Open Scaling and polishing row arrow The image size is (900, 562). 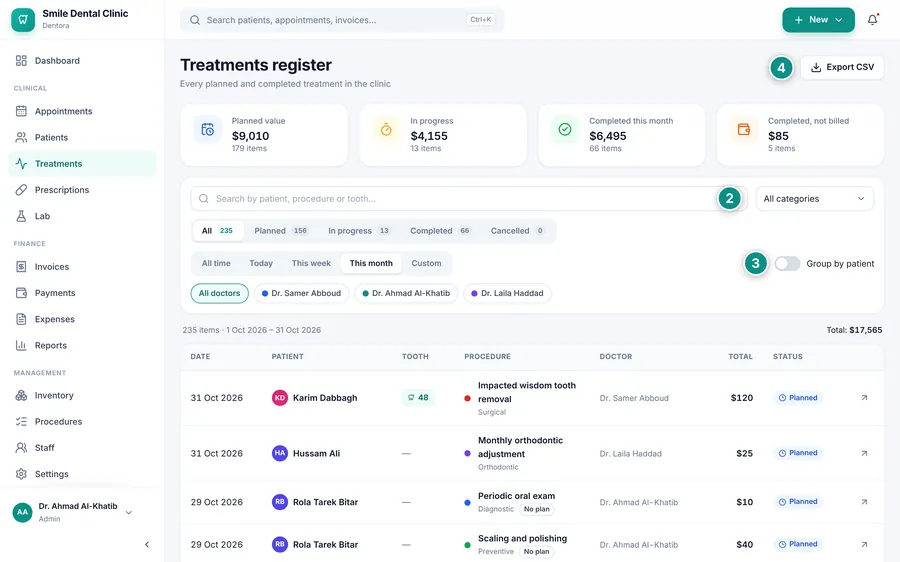click(864, 544)
